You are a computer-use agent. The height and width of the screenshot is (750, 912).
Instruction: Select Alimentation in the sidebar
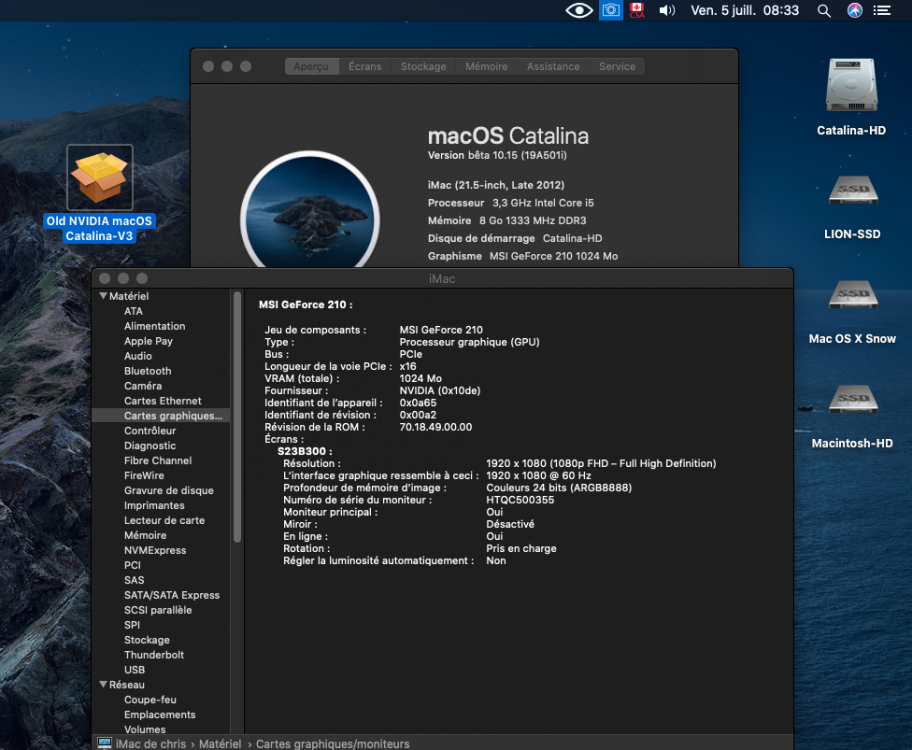(x=155, y=326)
